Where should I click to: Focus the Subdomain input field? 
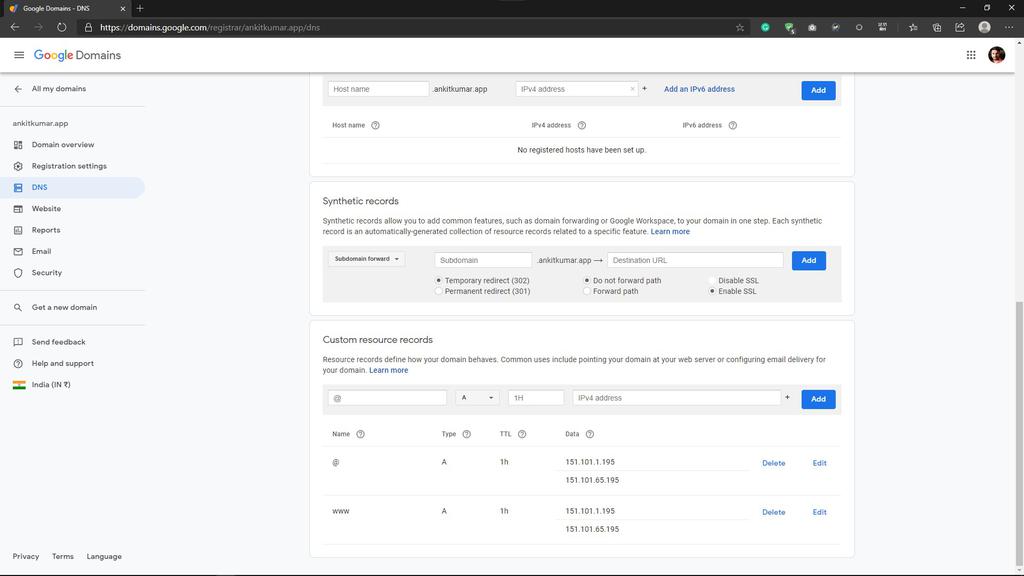483,260
